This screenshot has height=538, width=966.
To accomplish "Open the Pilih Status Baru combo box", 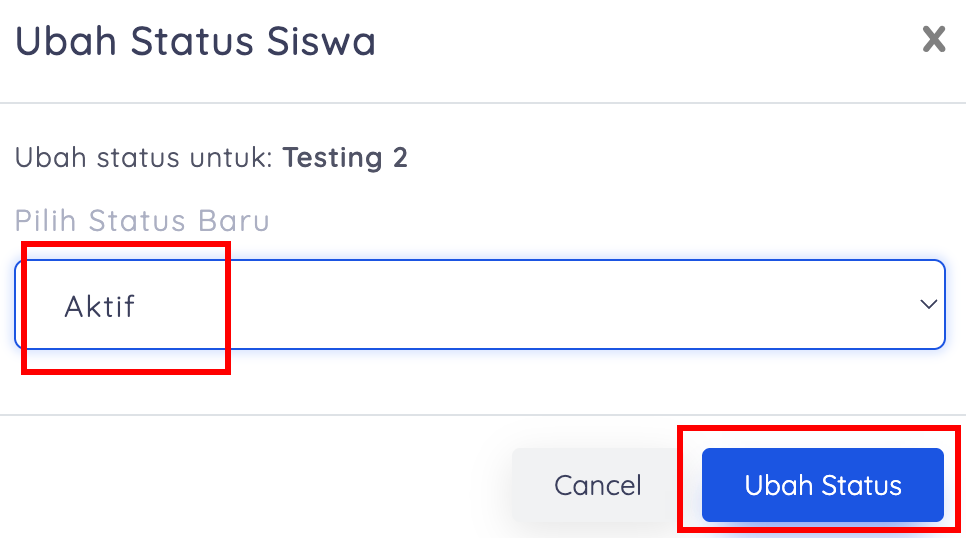I will [x=480, y=305].
